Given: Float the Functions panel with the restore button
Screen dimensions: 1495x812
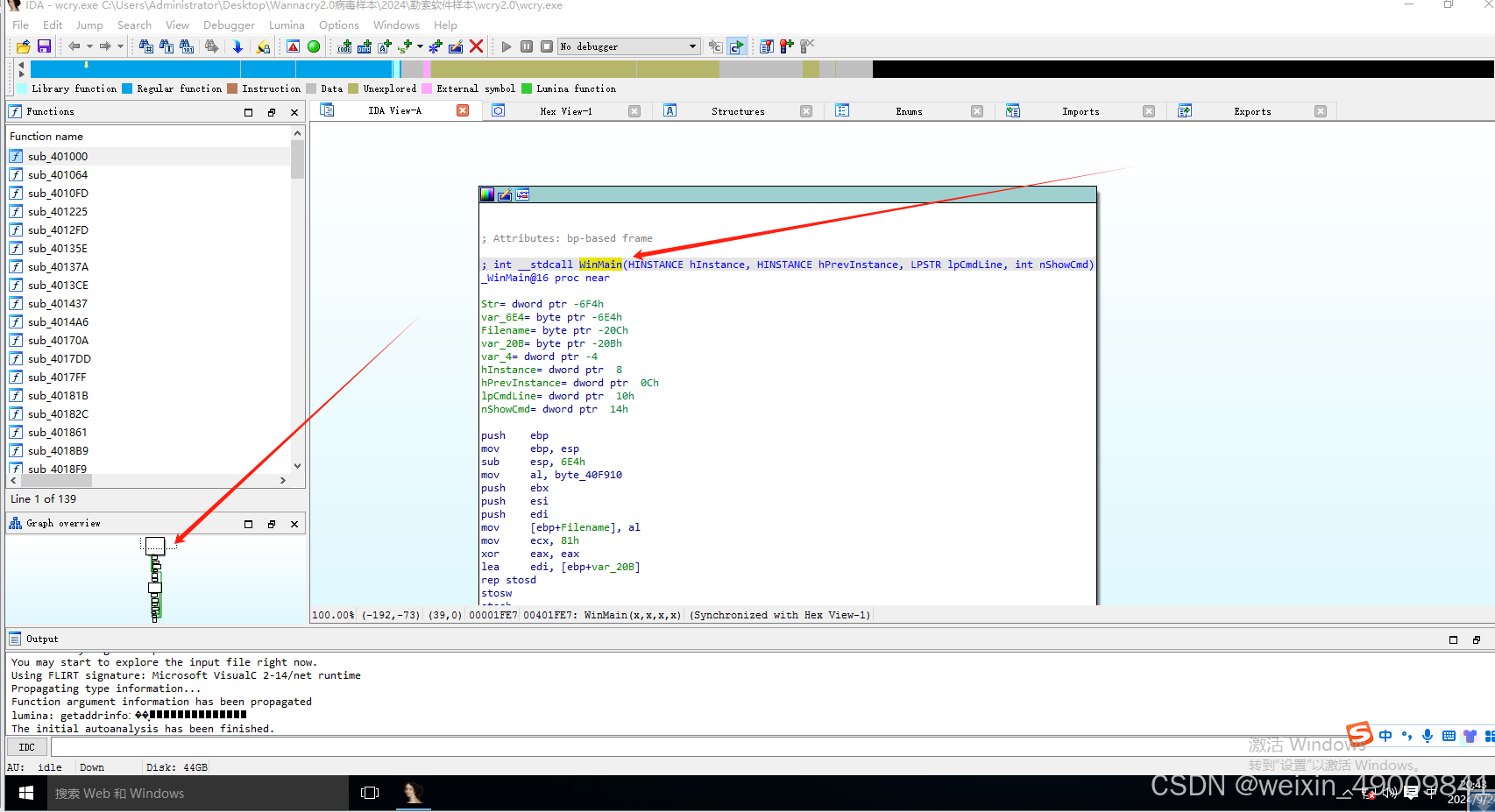Looking at the screenshot, I should (272, 112).
